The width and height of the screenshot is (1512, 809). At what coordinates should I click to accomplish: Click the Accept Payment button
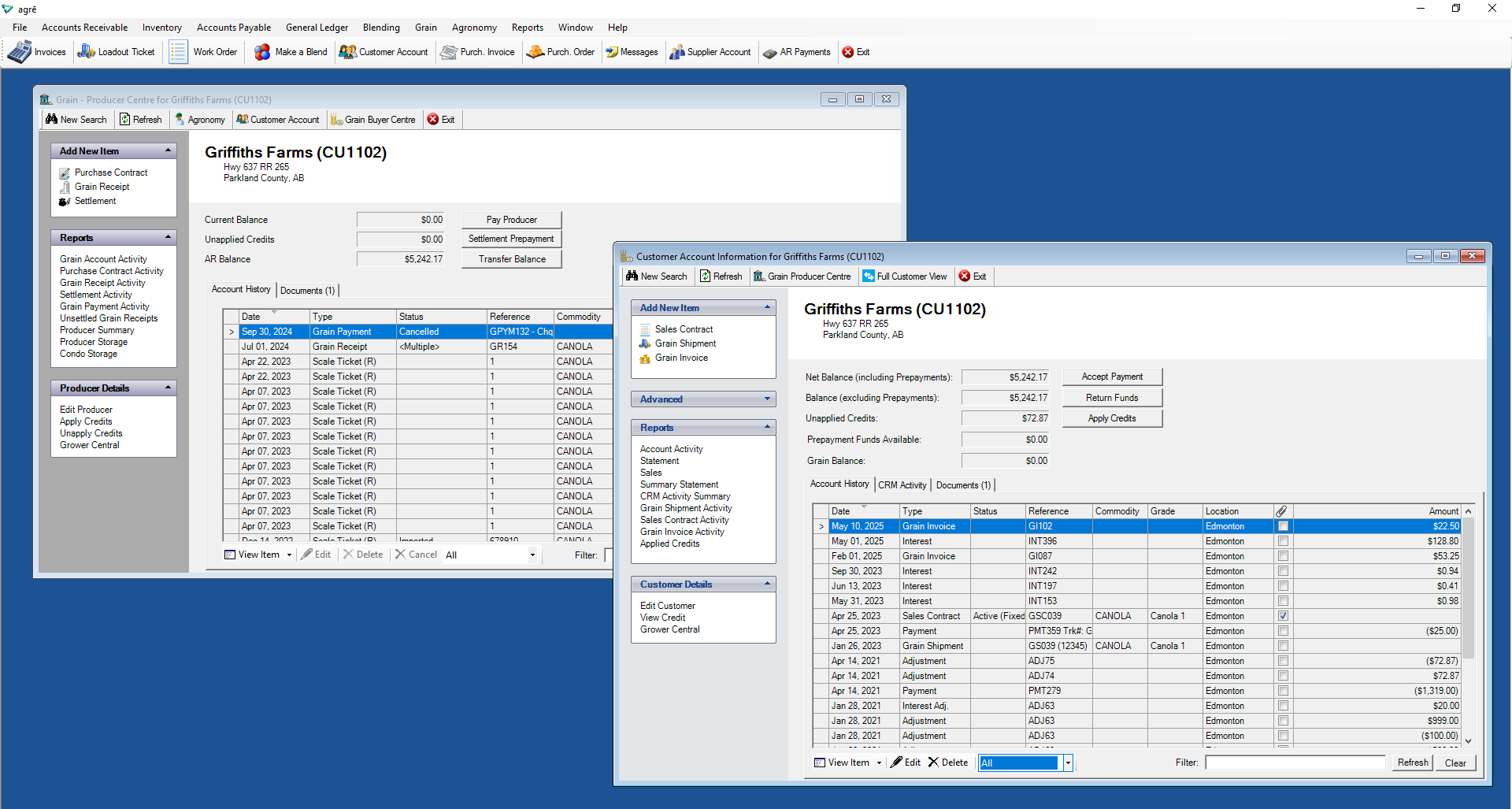[1111, 377]
